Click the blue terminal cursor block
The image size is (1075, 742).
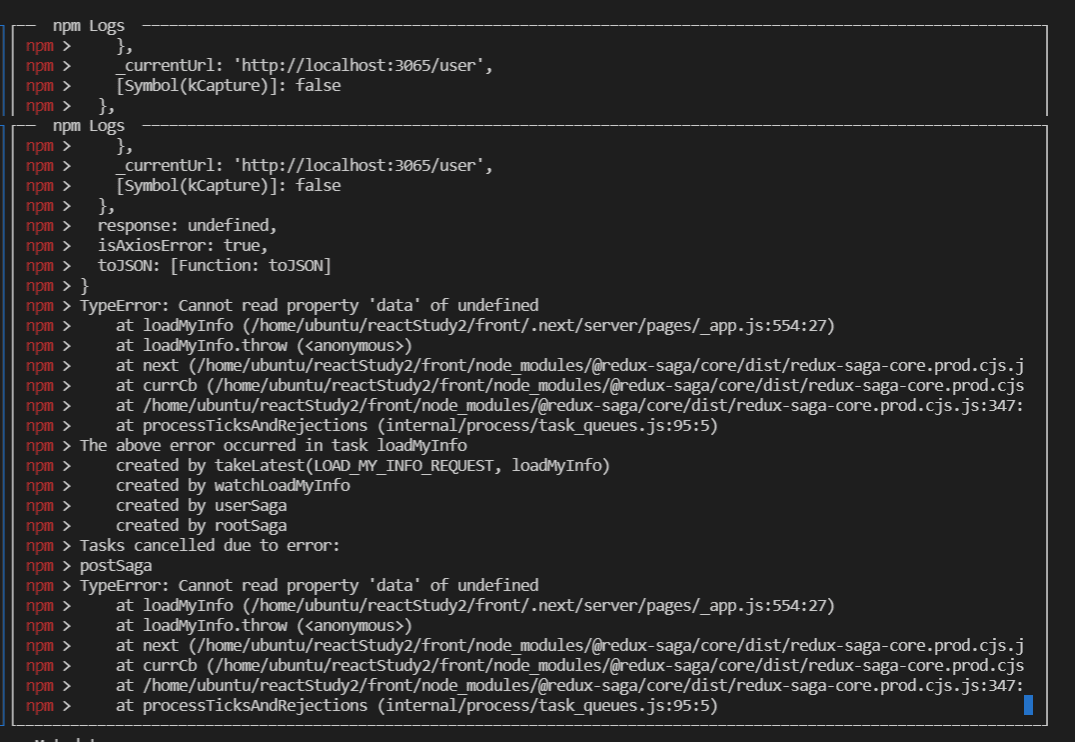pyautogui.click(x=1028, y=705)
